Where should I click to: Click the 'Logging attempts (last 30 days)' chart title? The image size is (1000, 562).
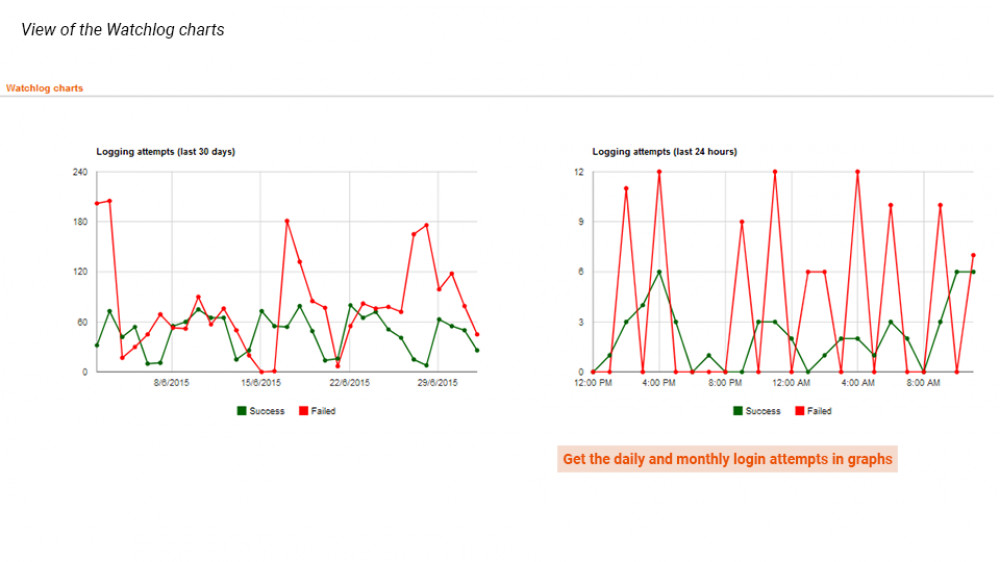coord(165,152)
